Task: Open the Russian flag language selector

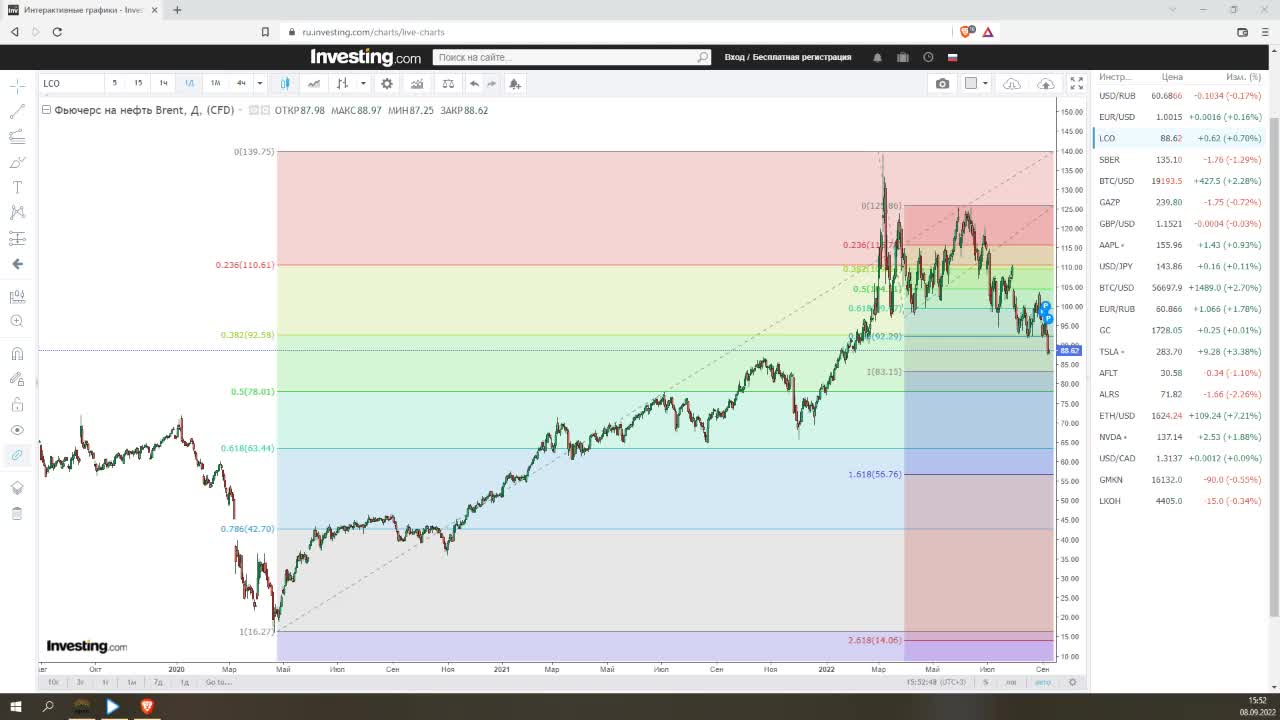Action: 953,57
